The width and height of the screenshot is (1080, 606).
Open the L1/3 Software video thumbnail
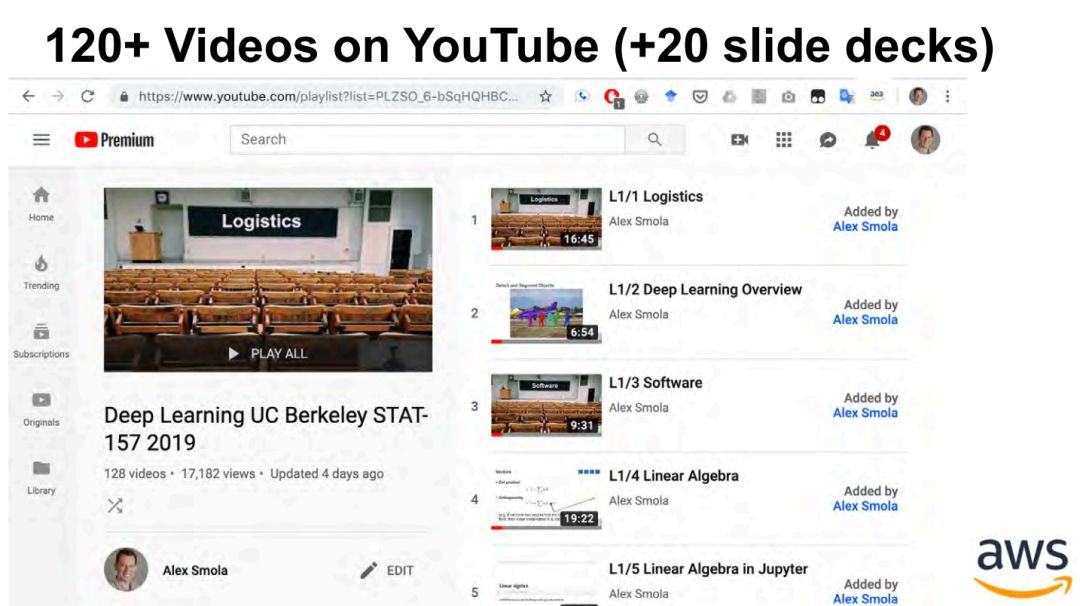(x=546, y=405)
